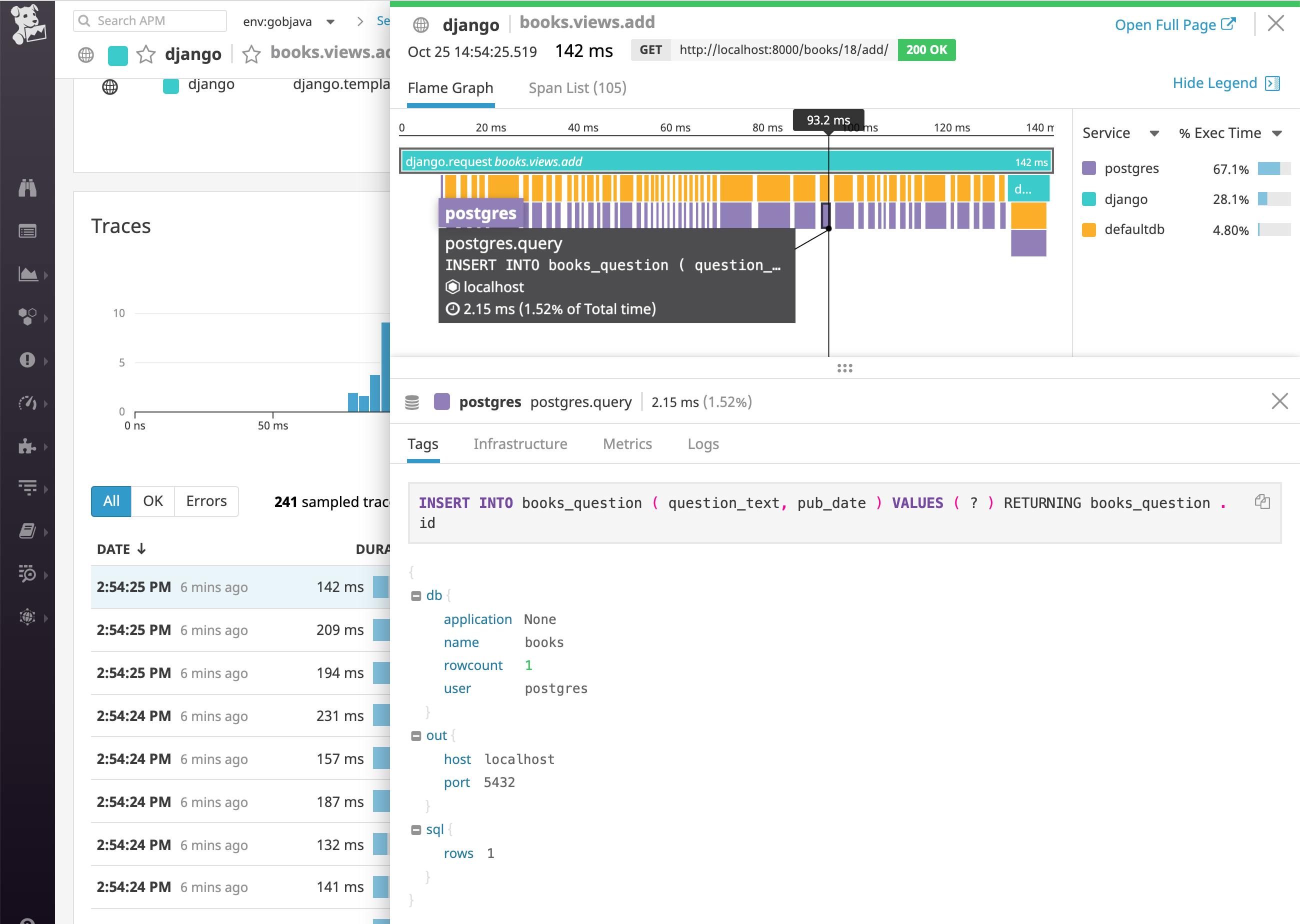Screen dimensions: 1300x924
Task: Open the trace in a full page
Action: (x=1175, y=24)
